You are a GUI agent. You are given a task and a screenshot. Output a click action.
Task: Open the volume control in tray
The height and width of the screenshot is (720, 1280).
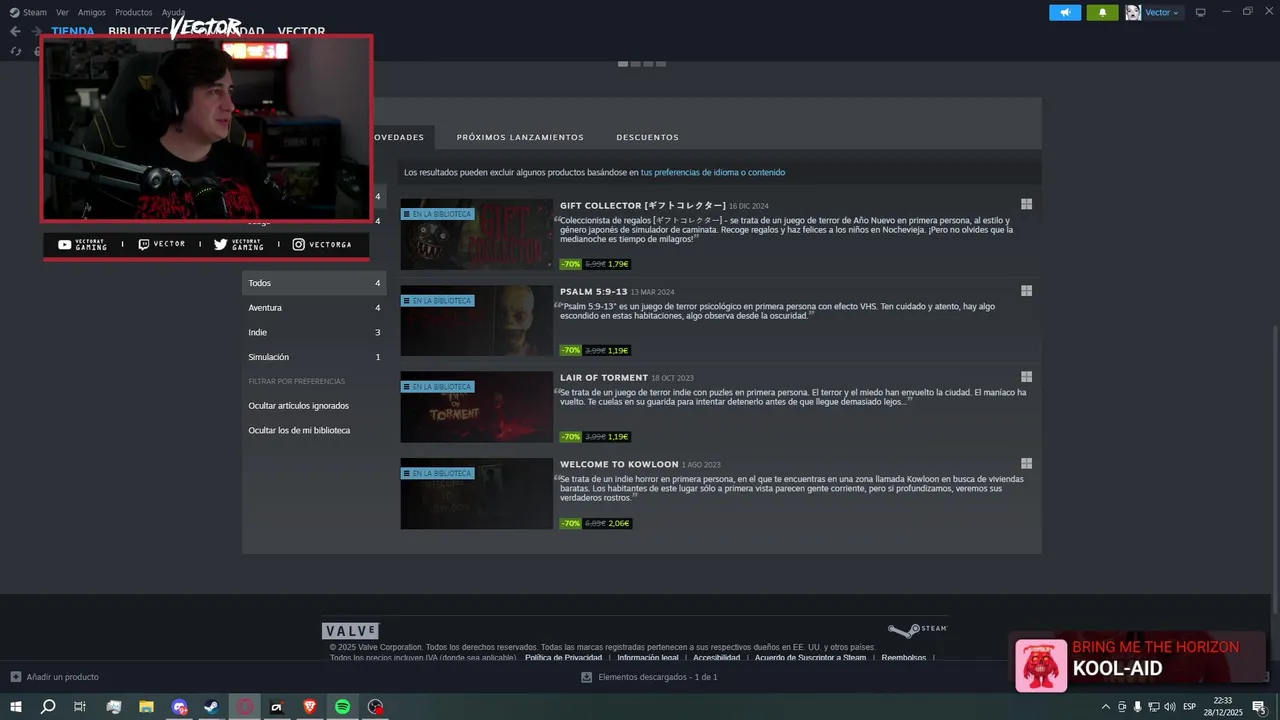[1170, 707]
